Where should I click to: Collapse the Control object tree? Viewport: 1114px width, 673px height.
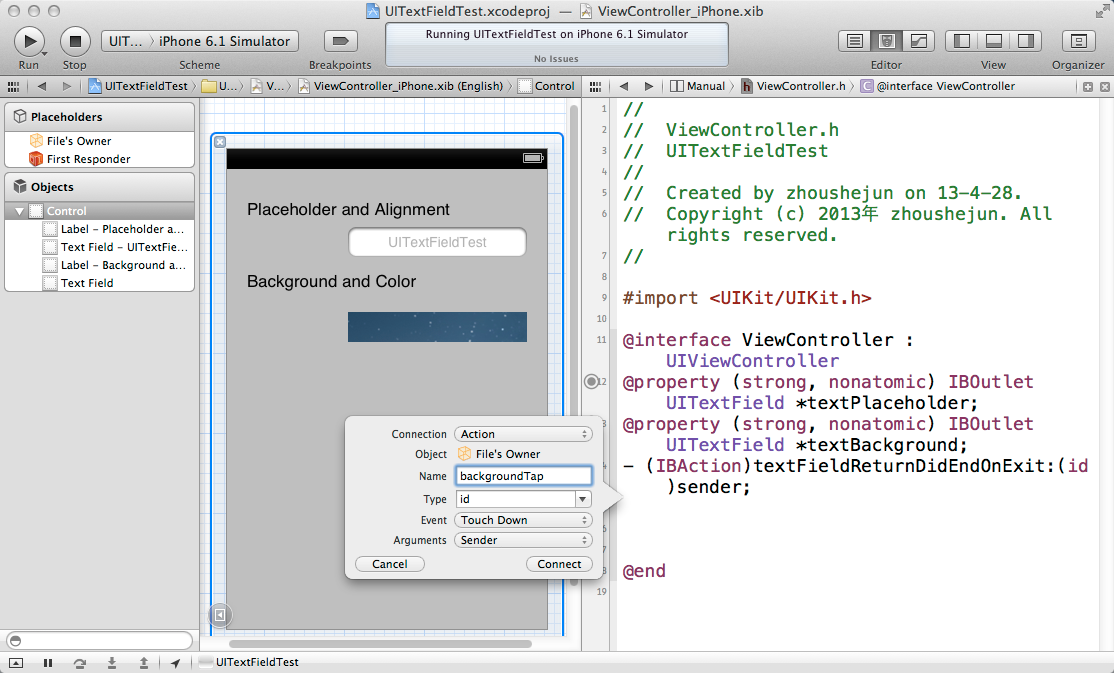click(19, 211)
